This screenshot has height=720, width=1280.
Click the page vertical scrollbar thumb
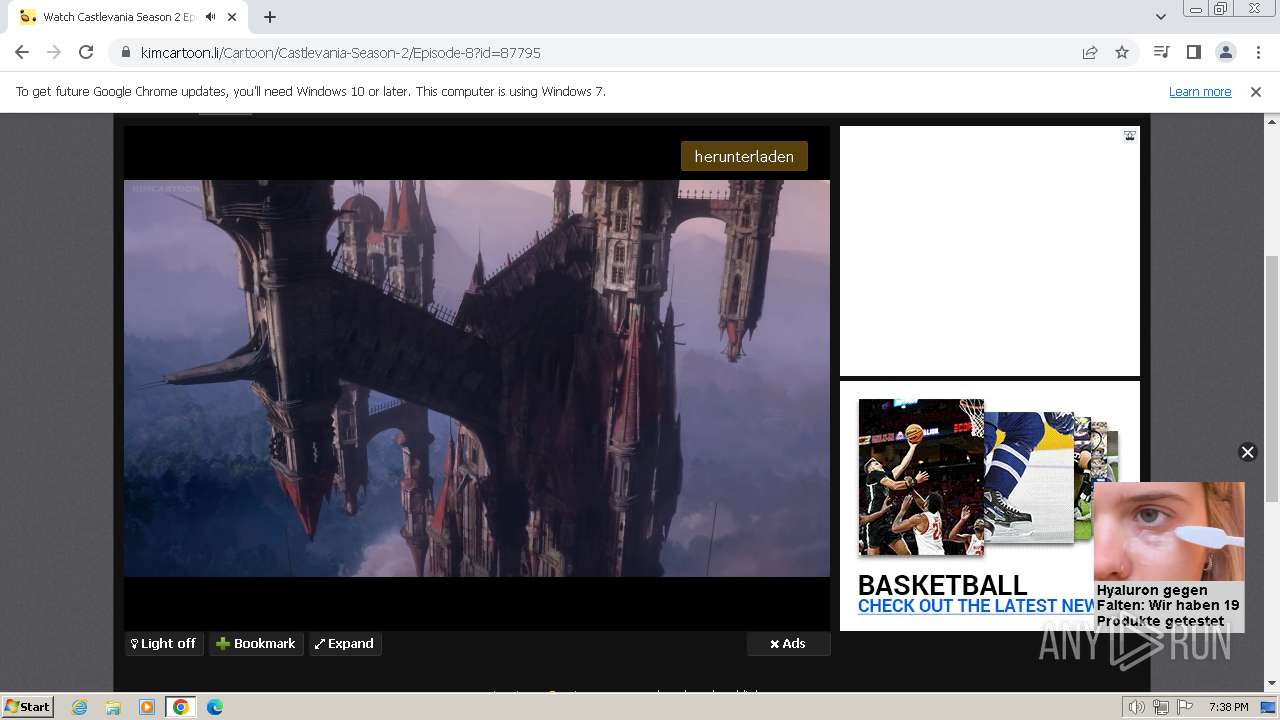click(1271, 380)
